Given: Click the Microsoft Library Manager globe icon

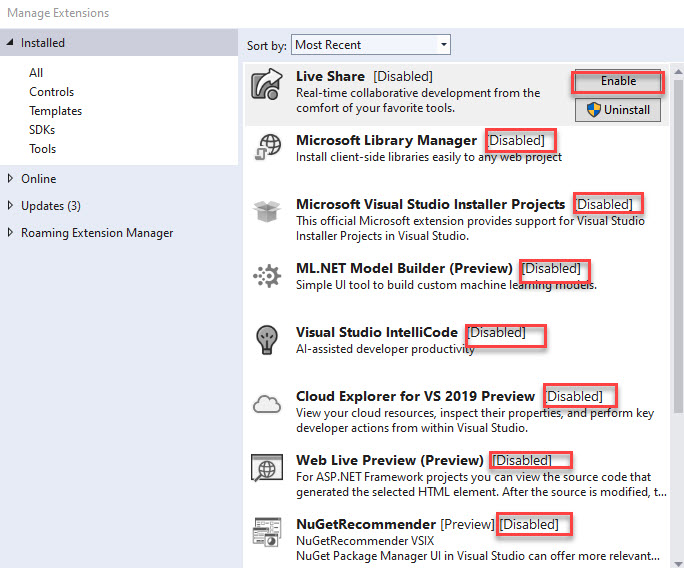Looking at the screenshot, I should pyautogui.click(x=267, y=147).
